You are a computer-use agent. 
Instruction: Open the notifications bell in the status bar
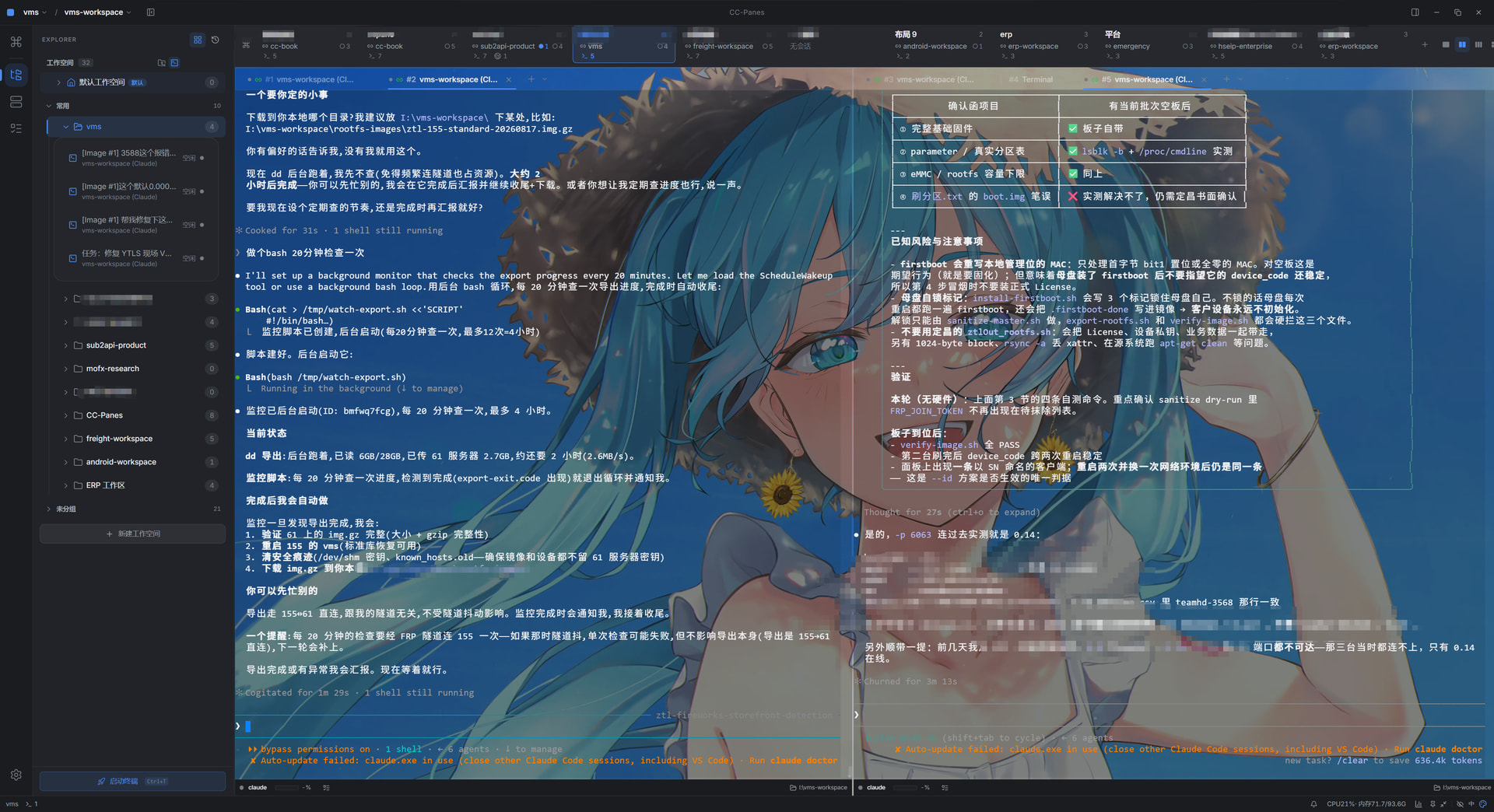click(x=1313, y=804)
